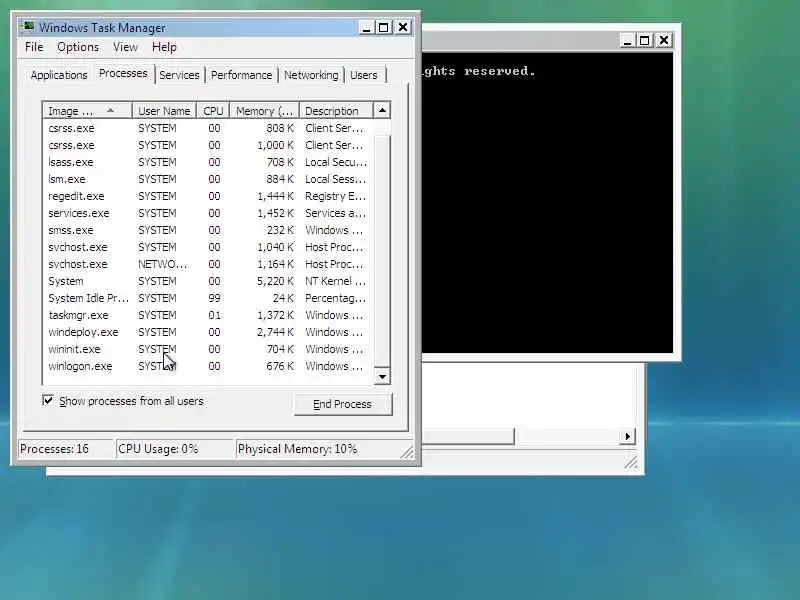Select the Processes tab
Viewport: 800px width, 600px height.
tap(123, 73)
